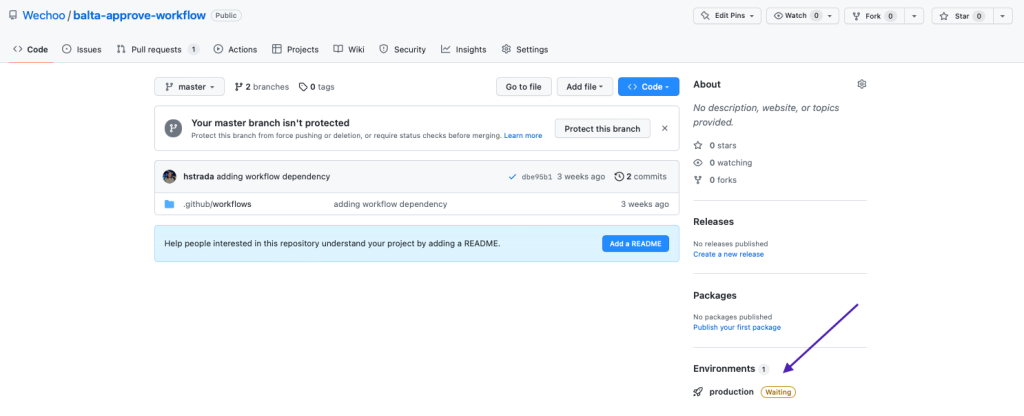This screenshot has height=416, width=1024.
Task: Click the branch icon in protection banner
Action: pos(172,128)
